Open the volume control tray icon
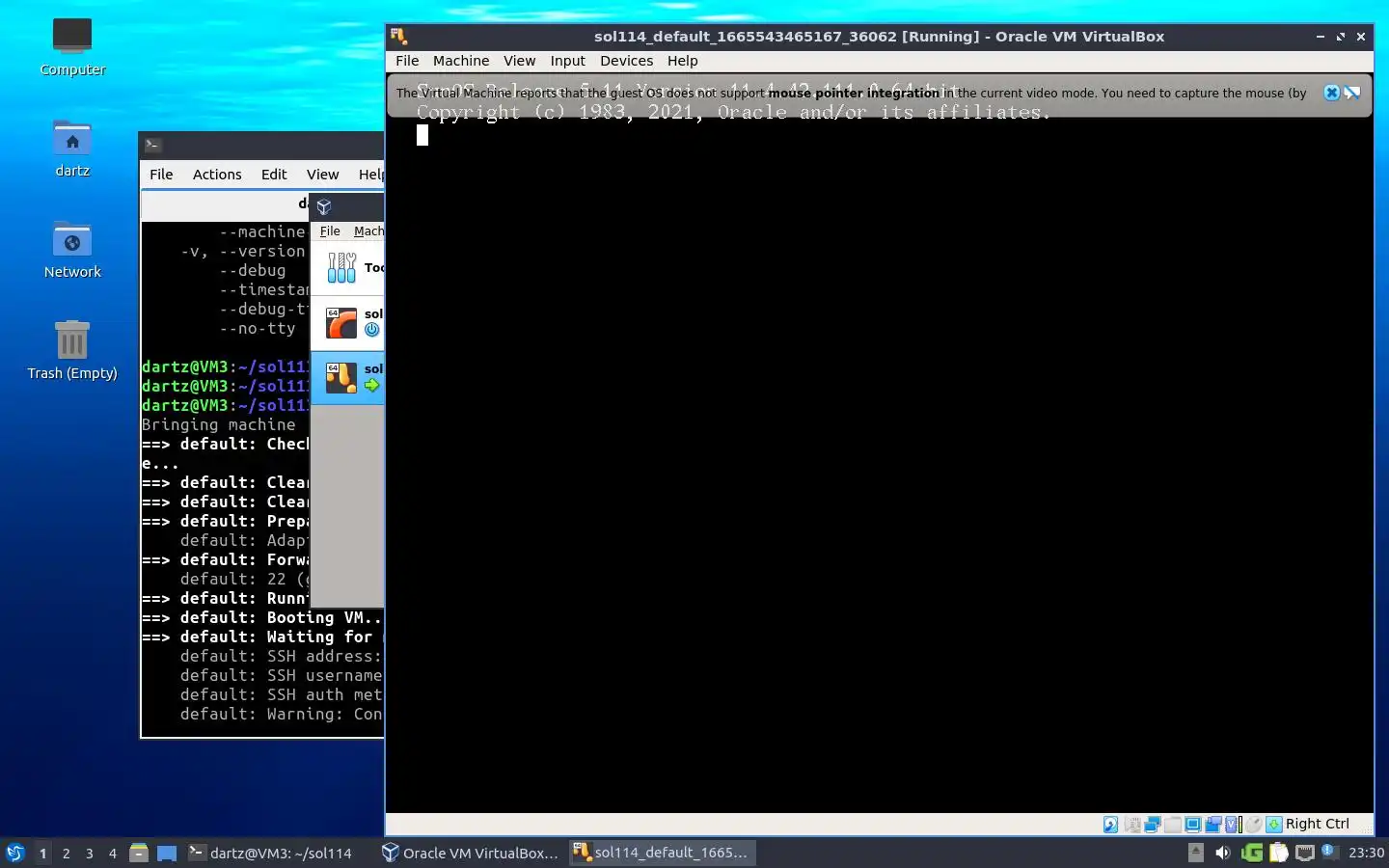Image resolution: width=1389 pixels, height=868 pixels. 1223,853
